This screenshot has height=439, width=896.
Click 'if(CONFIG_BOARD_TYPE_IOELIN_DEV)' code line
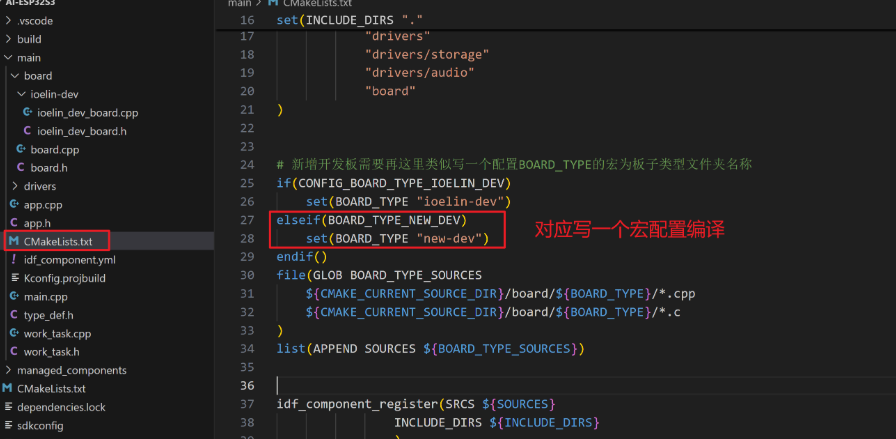click(x=394, y=183)
